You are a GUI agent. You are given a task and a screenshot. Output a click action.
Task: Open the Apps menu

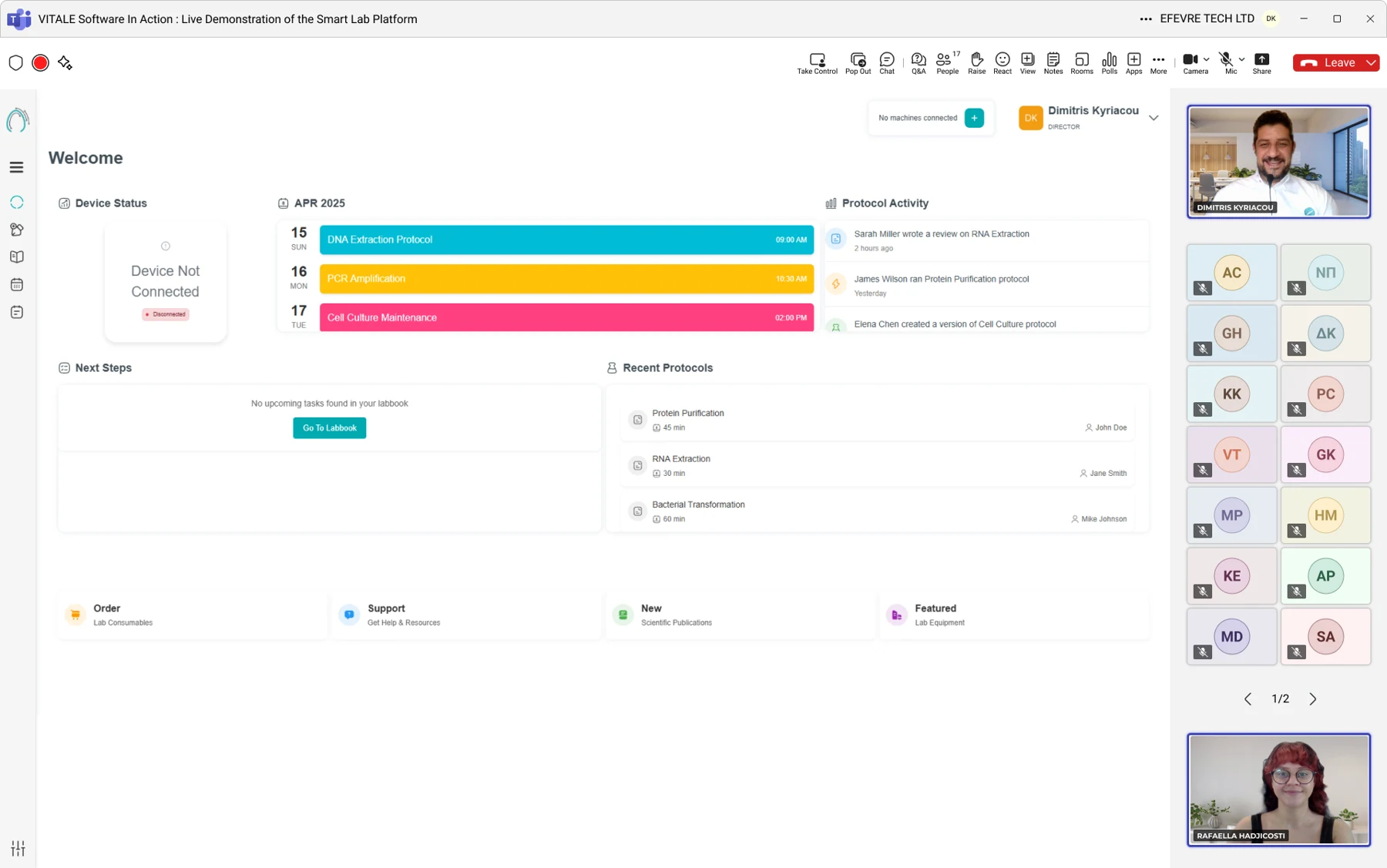[x=1134, y=63]
